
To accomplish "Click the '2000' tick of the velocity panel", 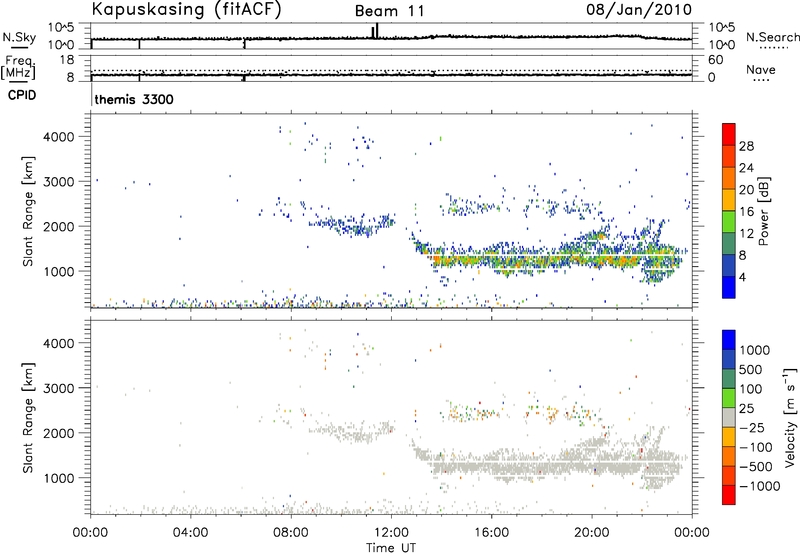I will (x=58, y=433).
